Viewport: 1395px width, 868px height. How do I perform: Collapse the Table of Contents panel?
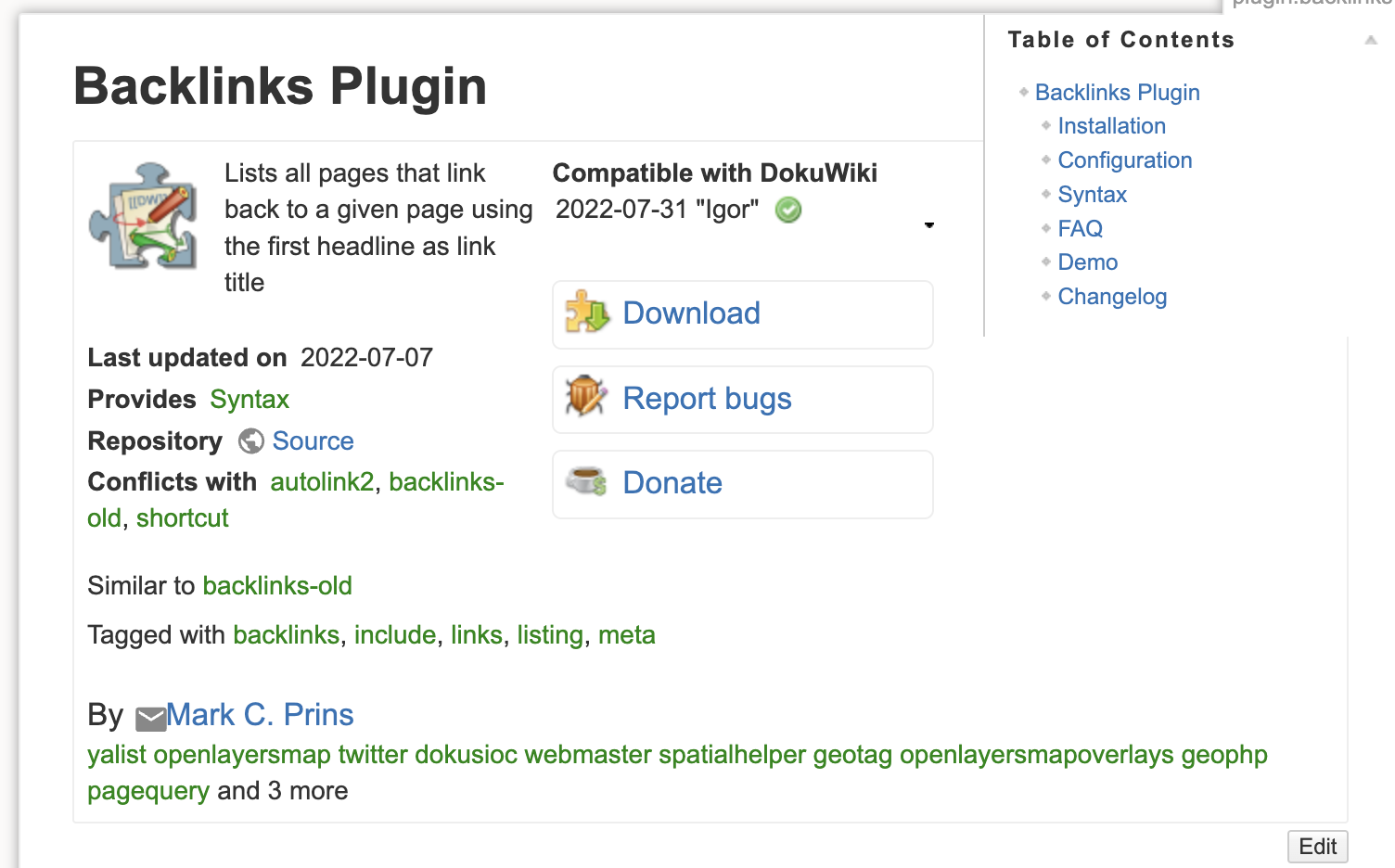[1370, 40]
